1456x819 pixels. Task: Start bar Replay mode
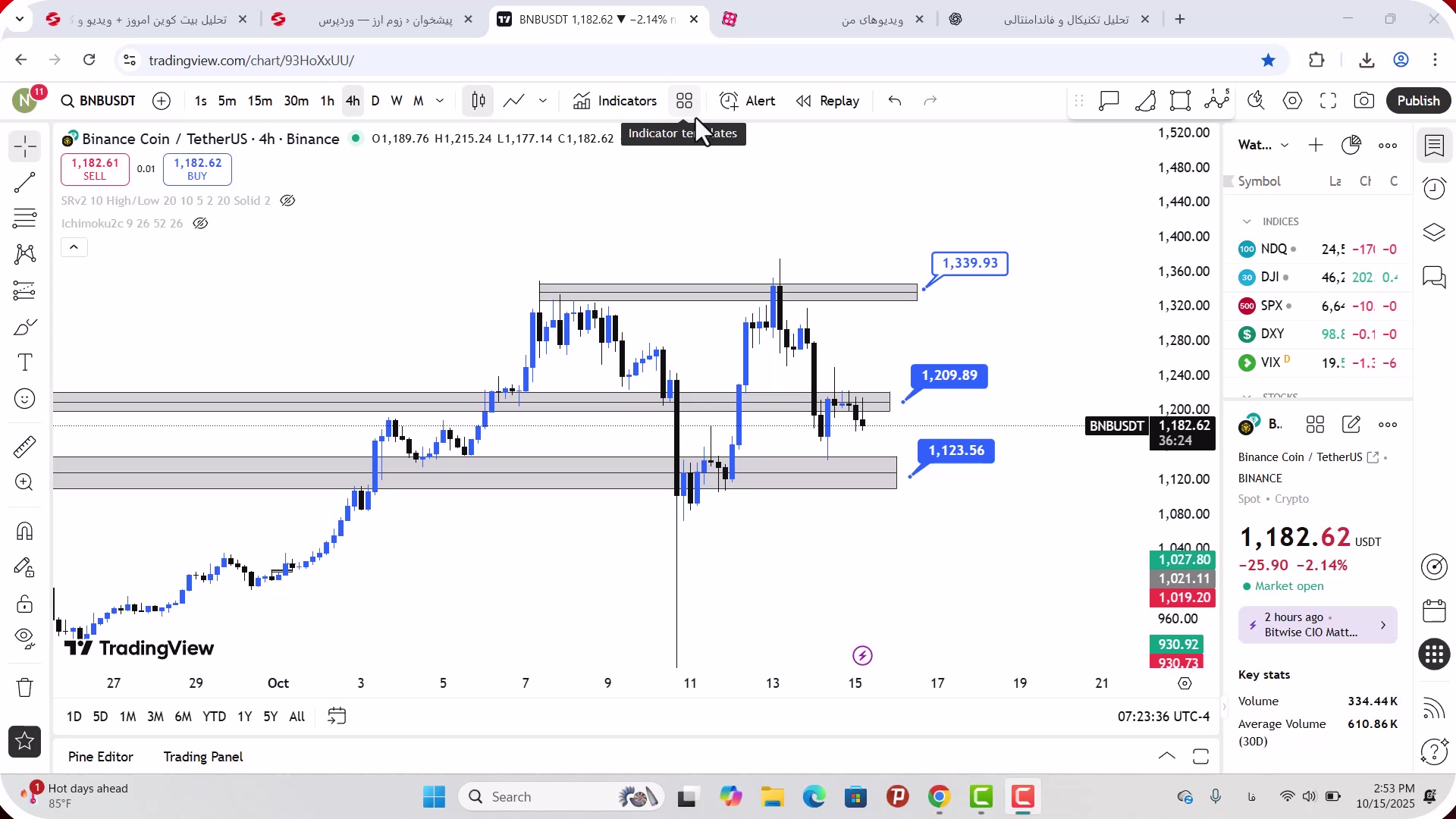[x=827, y=101]
